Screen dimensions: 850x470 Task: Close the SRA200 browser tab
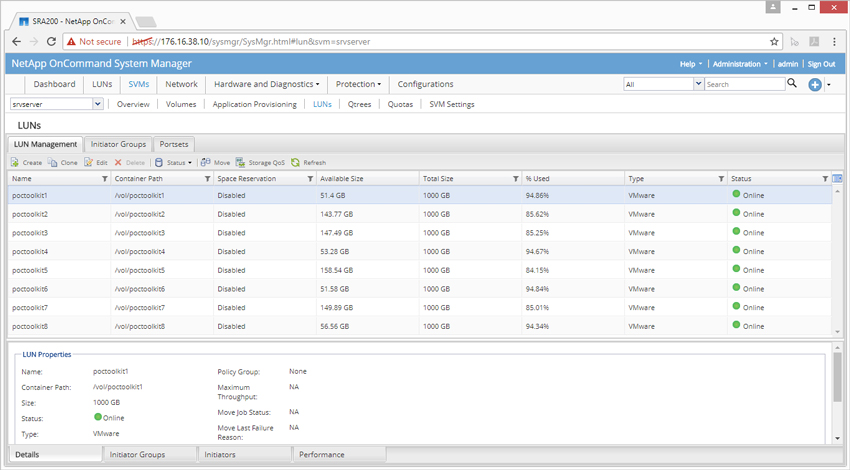click(x=123, y=21)
